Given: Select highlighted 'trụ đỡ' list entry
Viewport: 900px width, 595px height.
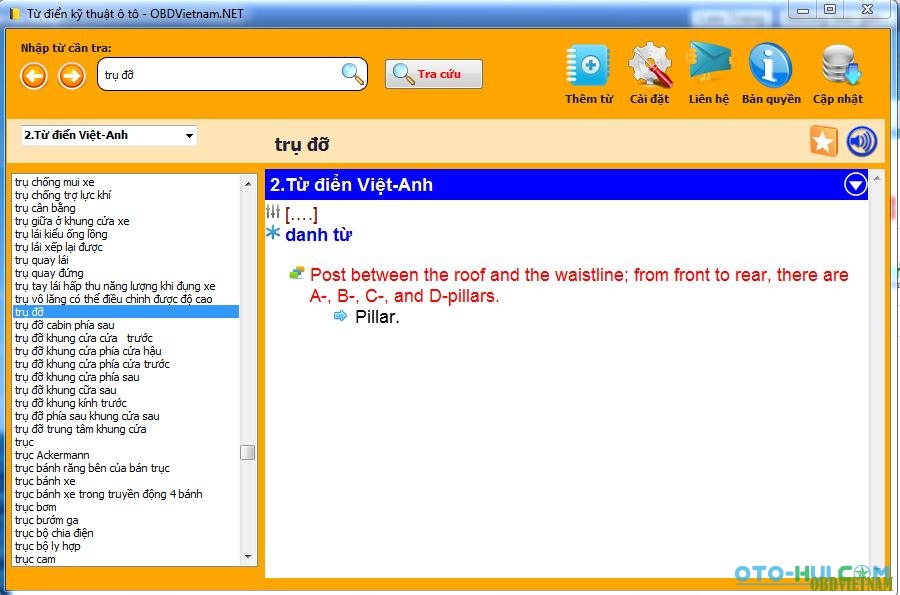Looking at the screenshot, I should [126, 312].
